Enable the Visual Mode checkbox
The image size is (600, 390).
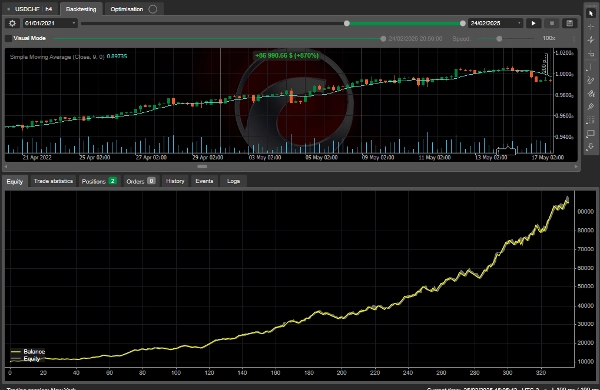click(x=8, y=38)
